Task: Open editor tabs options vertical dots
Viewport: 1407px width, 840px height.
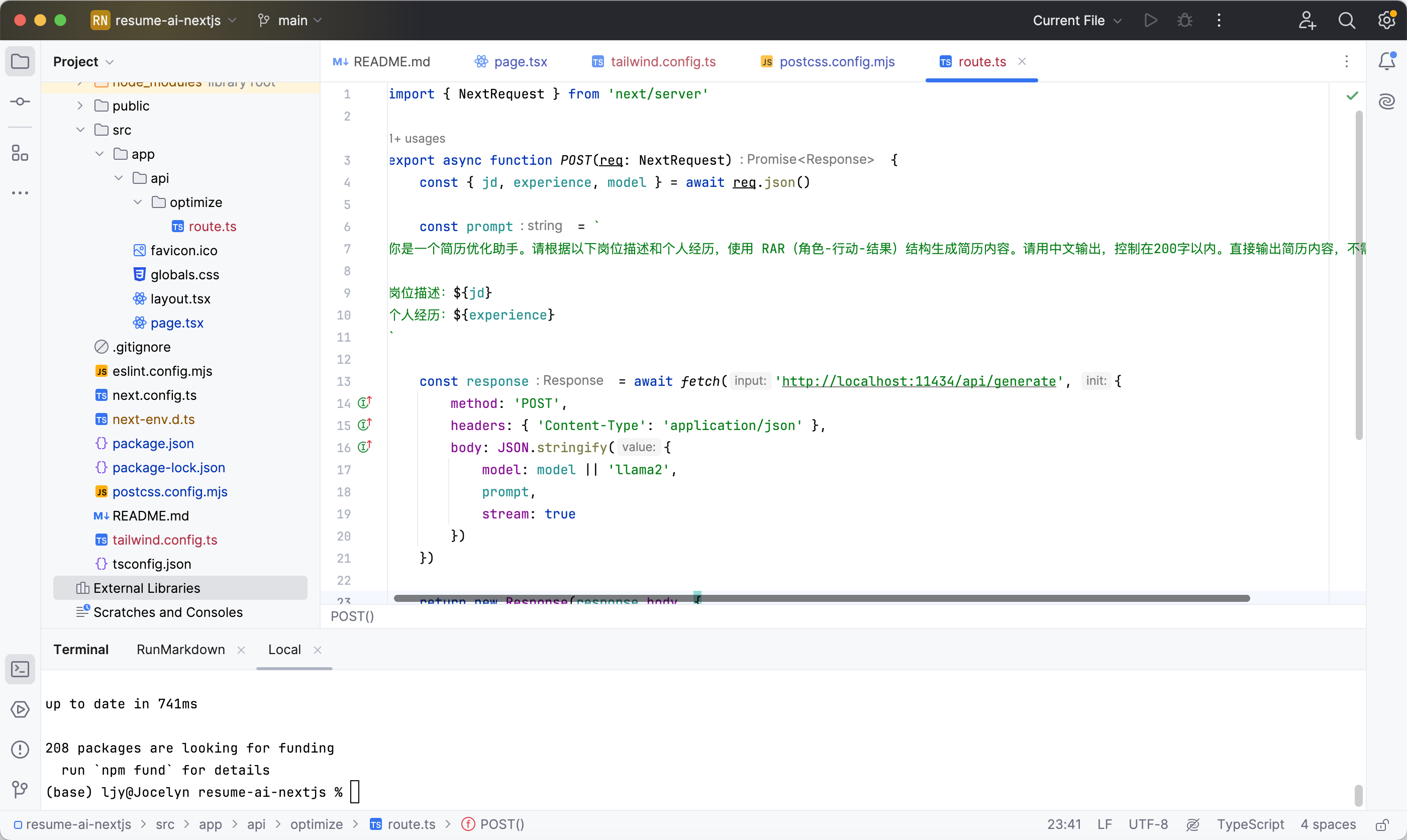Action: (x=1346, y=61)
